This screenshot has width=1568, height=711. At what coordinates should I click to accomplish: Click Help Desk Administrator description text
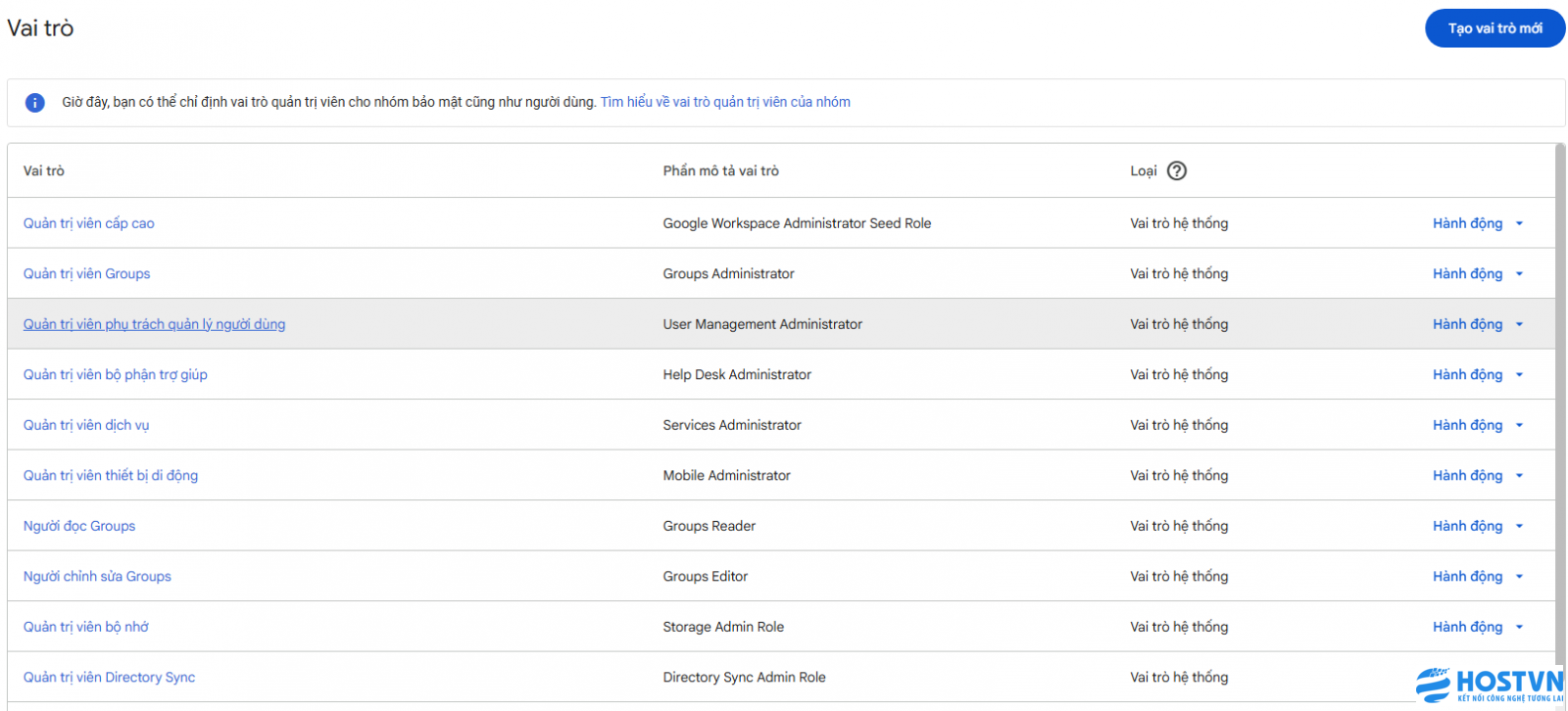pyautogui.click(x=737, y=374)
